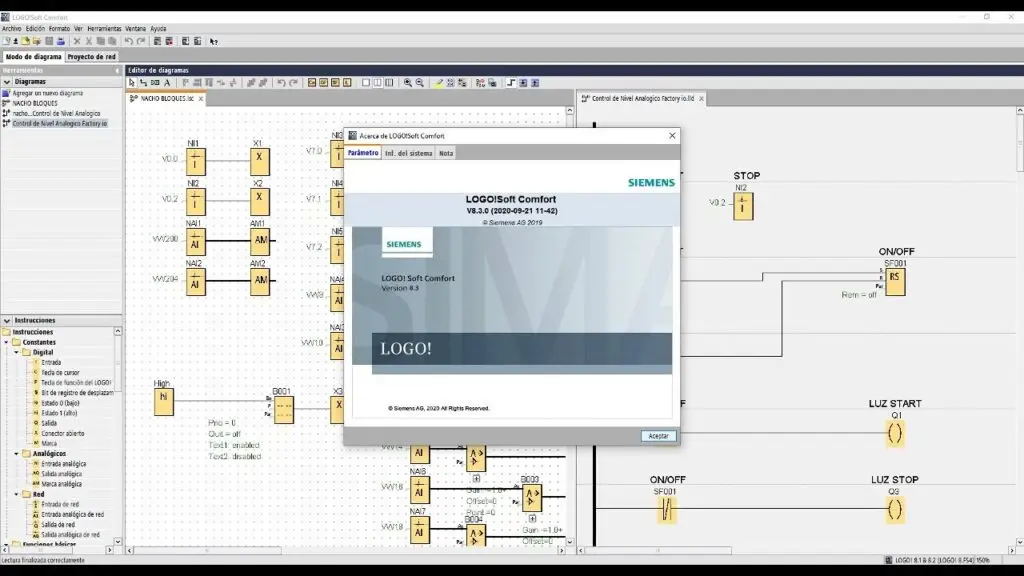Click 'Agregar un nuevo diagrama' link
Viewport: 1024px width, 576px height.
[47, 93]
